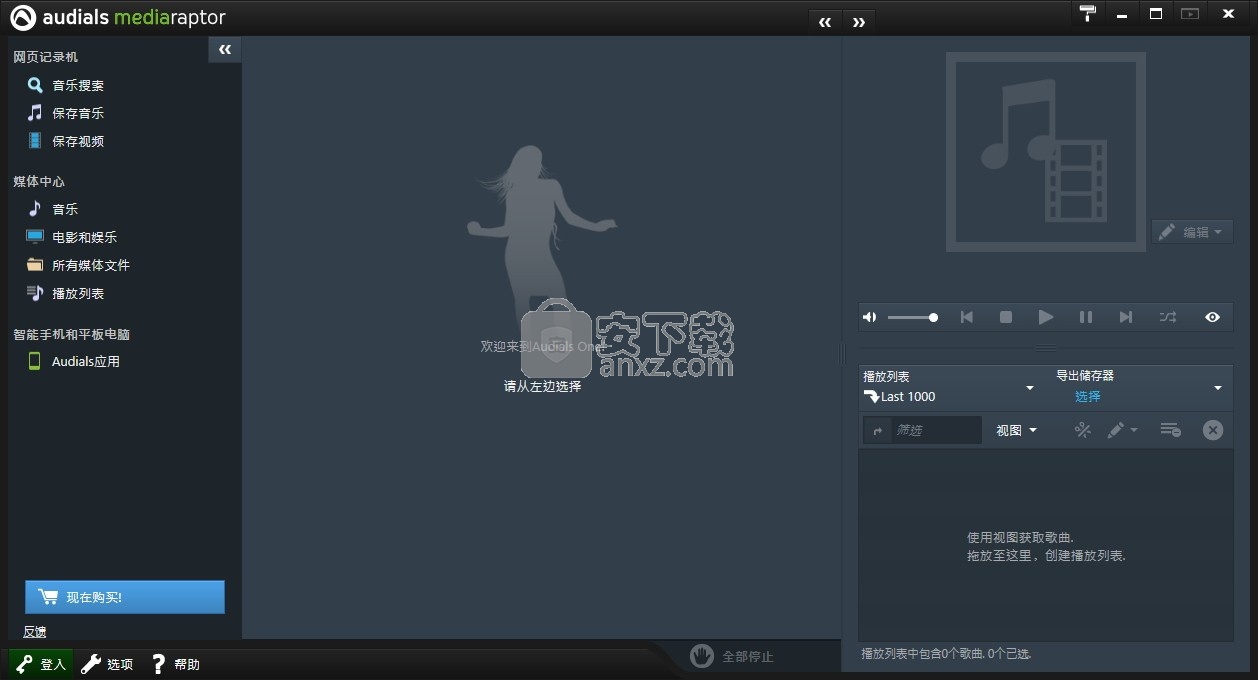Click 全部停止 stop all button
1258x680 pixels.
point(733,656)
